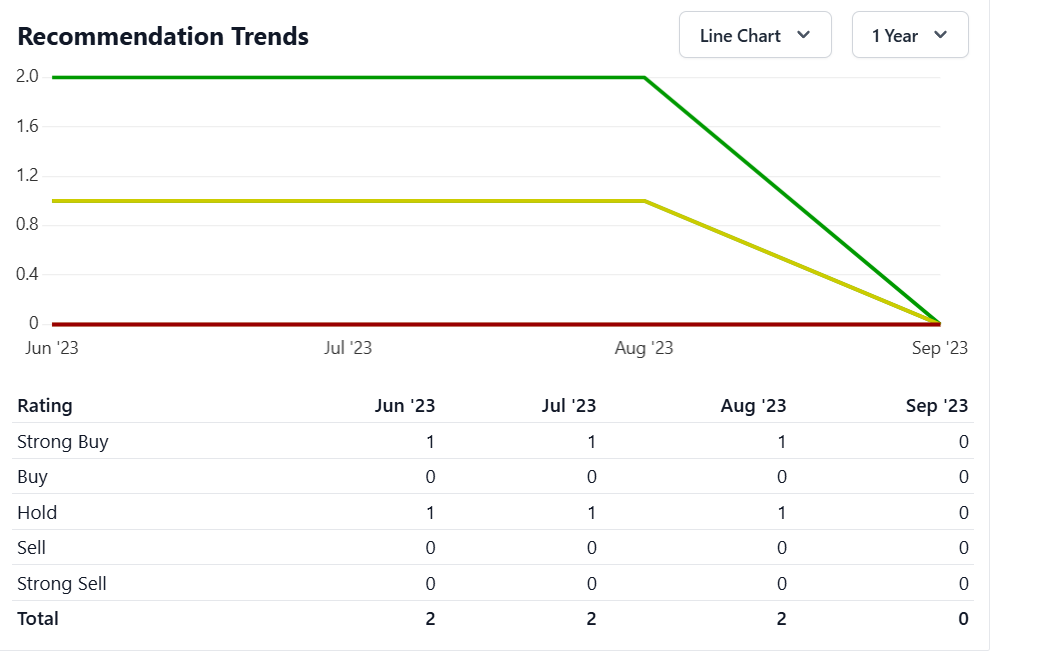Select the Strong Buy row label

pyautogui.click(x=63, y=442)
